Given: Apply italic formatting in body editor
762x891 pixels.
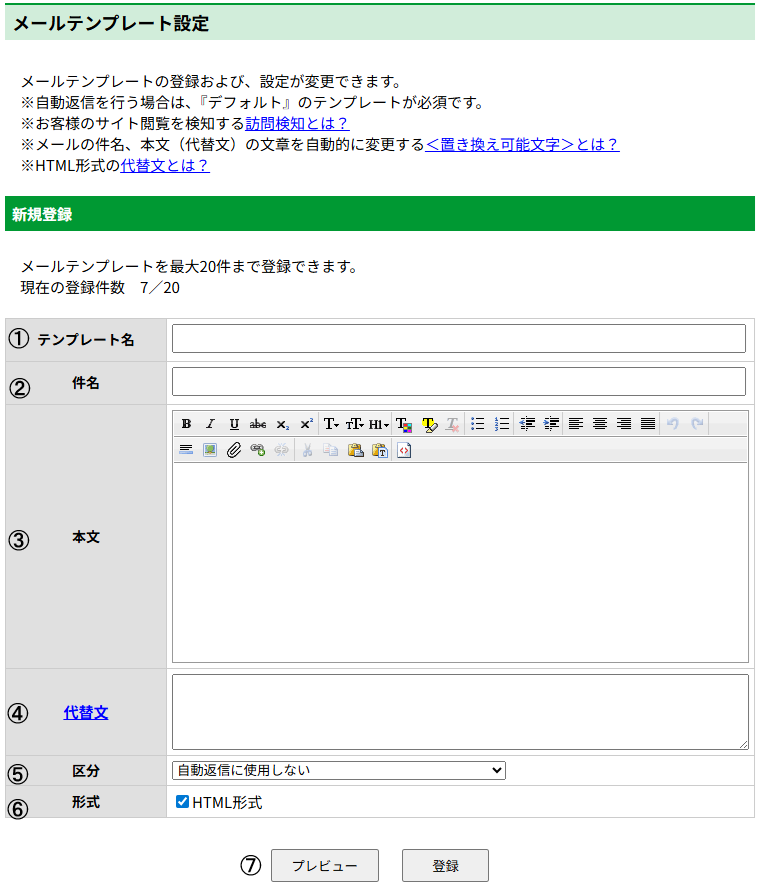Looking at the screenshot, I should pos(210,424).
